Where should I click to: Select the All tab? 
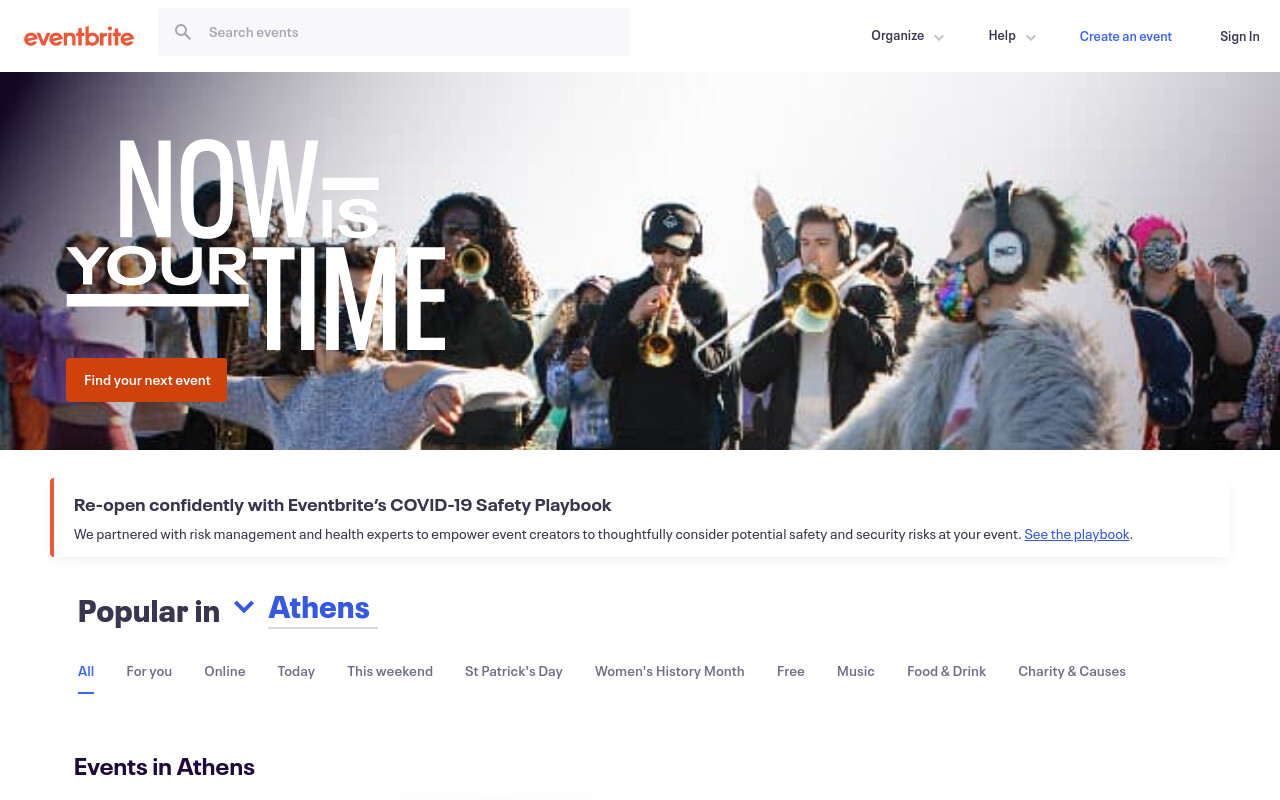pyautogui.click(x=86, y=671)
